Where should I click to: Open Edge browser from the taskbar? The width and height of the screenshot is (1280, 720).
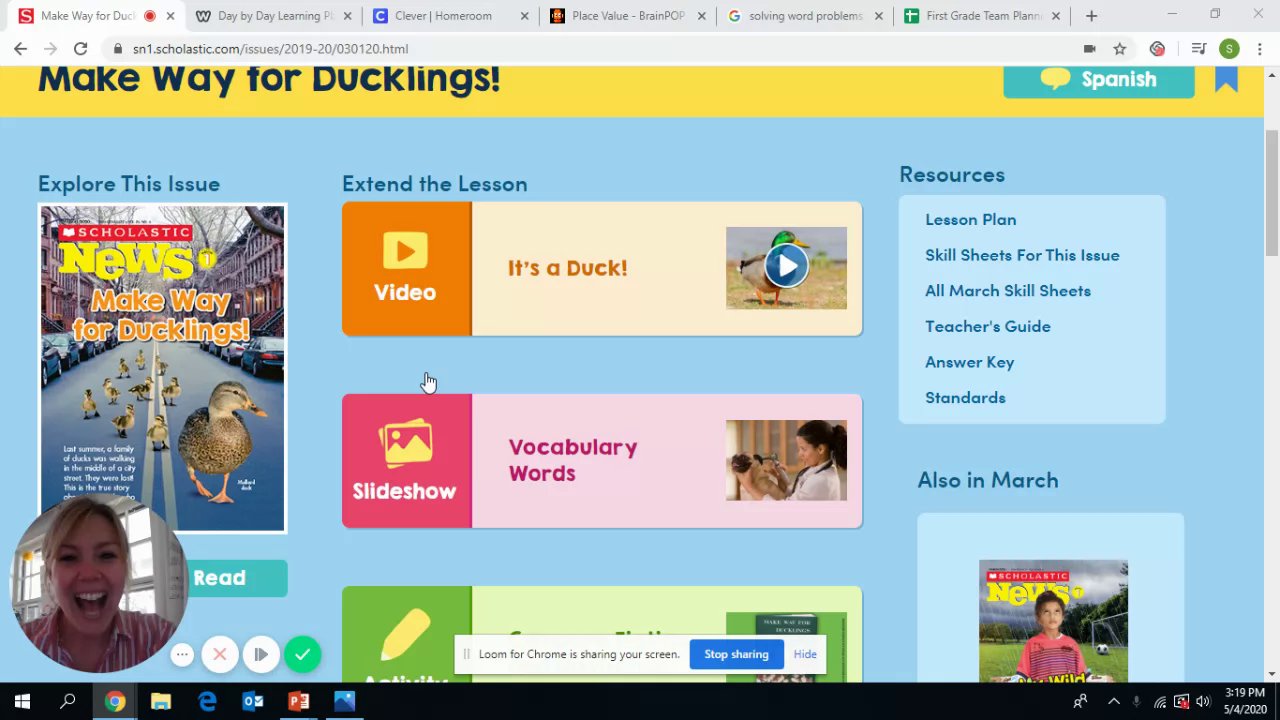point(207,702)
